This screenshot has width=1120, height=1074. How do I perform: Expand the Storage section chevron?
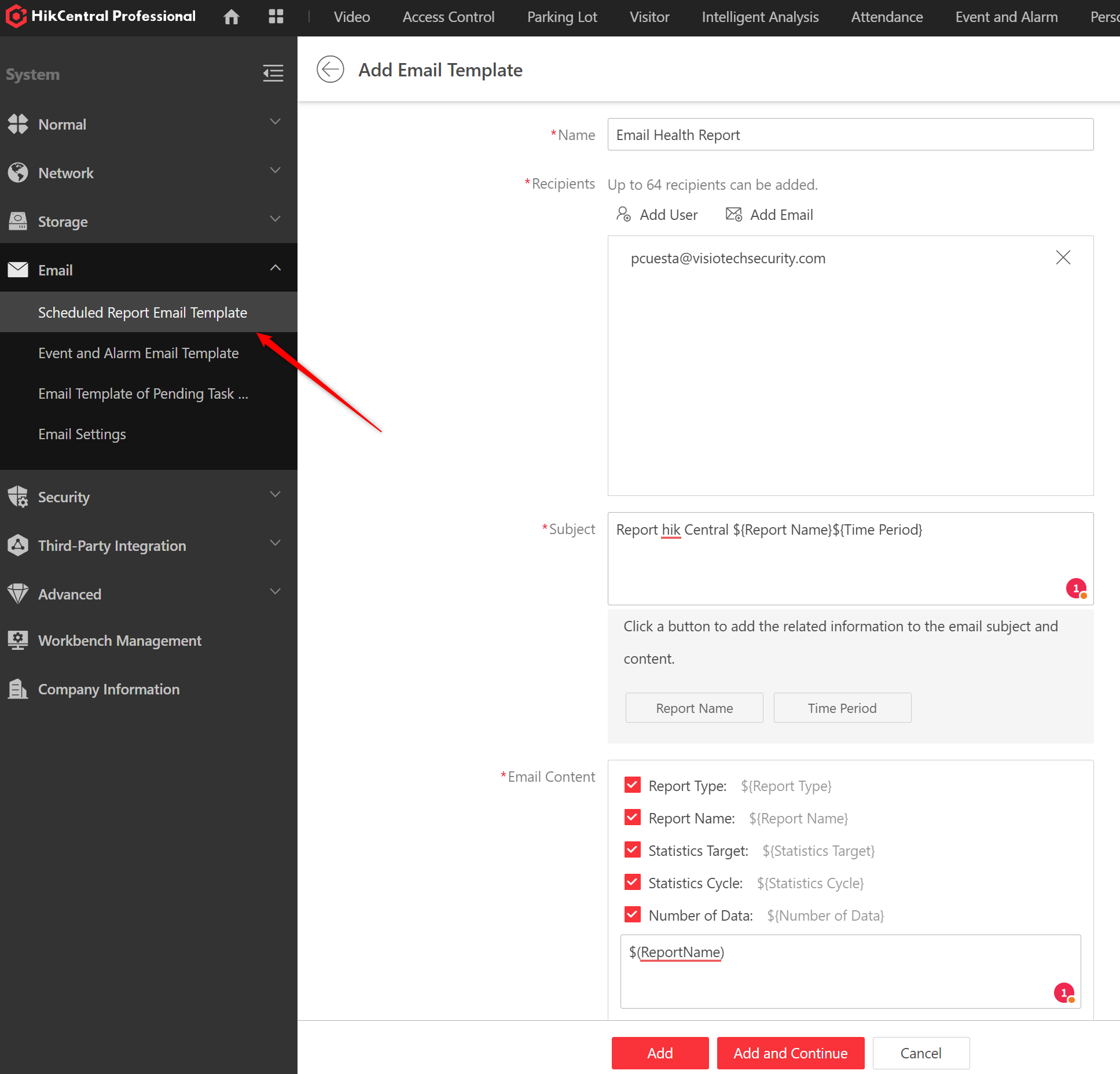click(x=276, y=219)
